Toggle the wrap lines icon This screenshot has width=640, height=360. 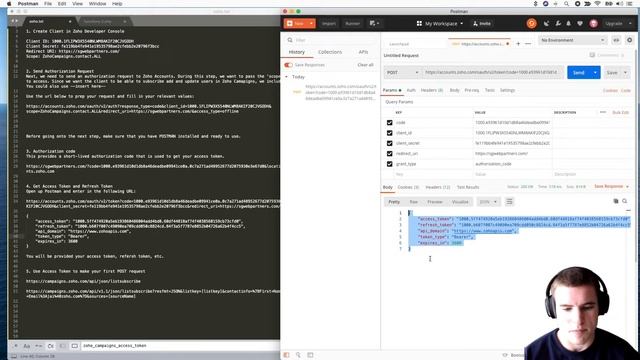pyautogui.click(x=509, y=202)
